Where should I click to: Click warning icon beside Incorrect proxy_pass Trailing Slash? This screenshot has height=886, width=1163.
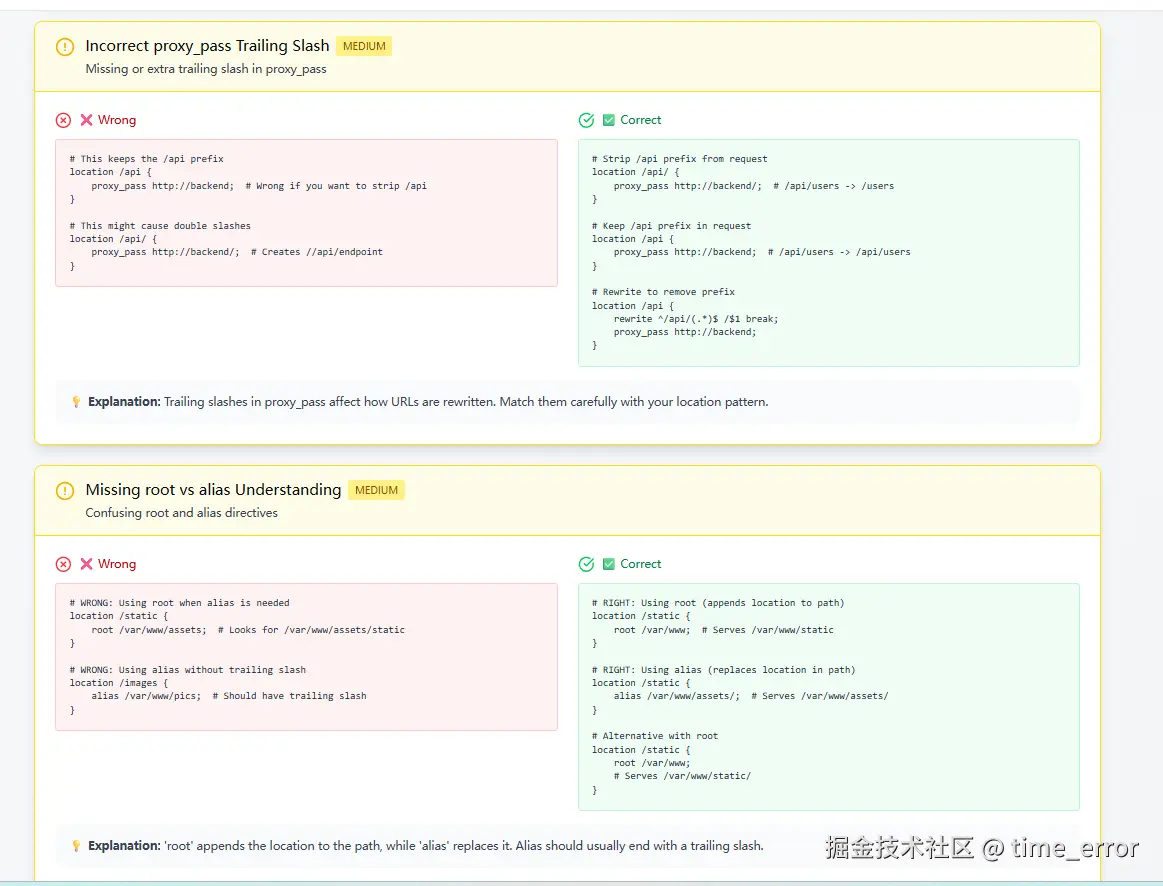coord(65,47)
